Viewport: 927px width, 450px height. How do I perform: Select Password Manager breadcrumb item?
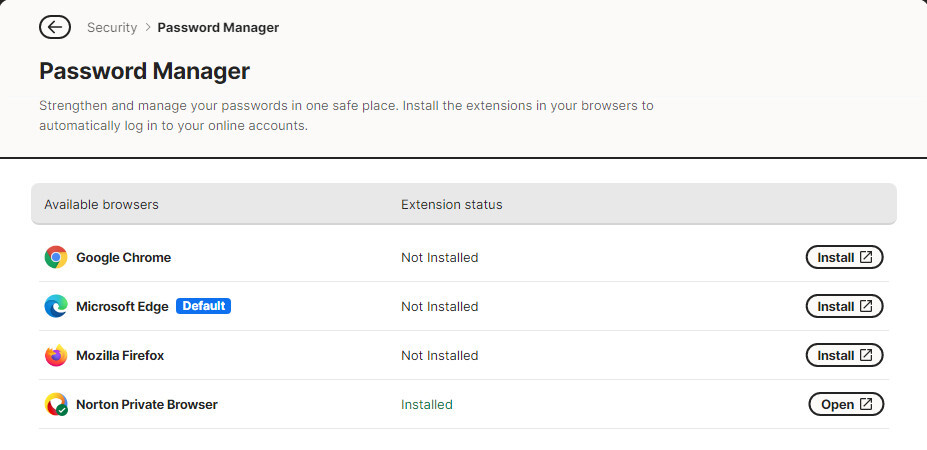click(218, 27)
